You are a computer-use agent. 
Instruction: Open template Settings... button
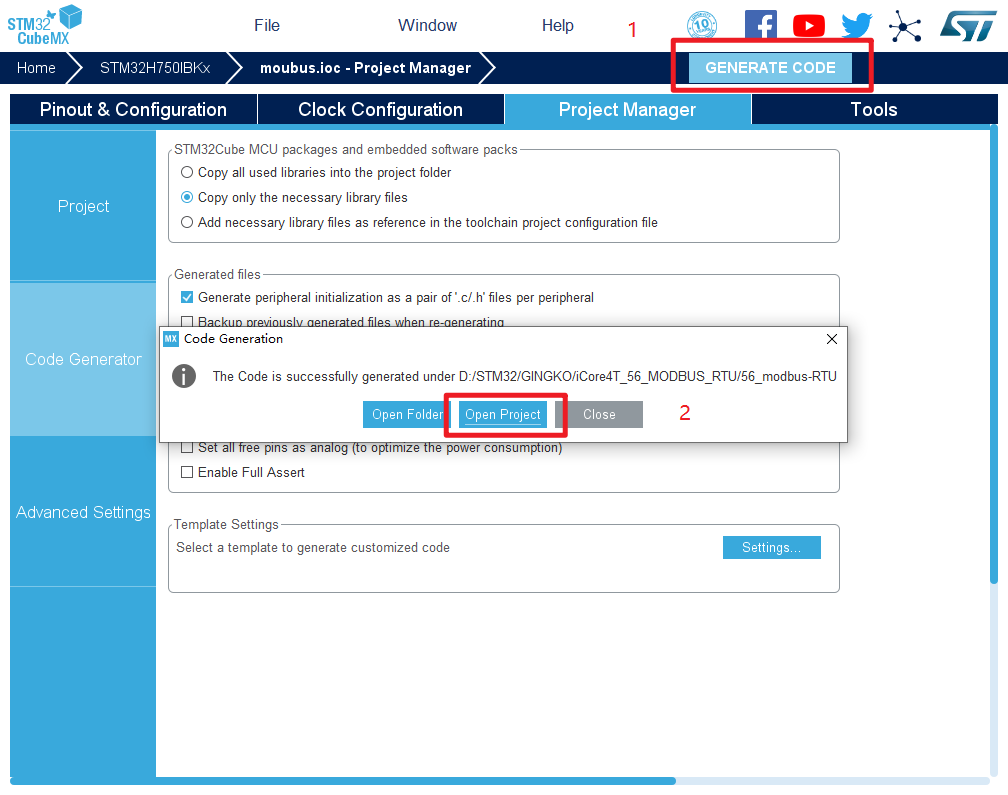pyautogui.click(x=771, y=548)
